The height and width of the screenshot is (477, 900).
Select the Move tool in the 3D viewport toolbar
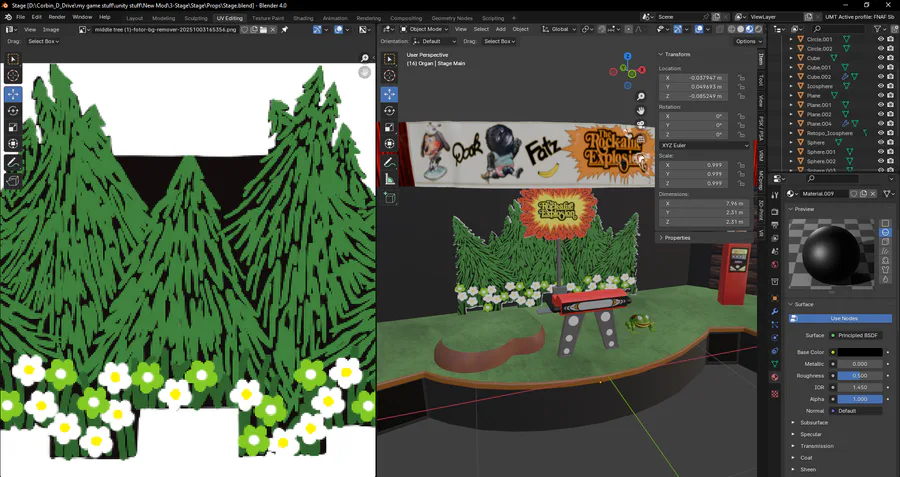(389, 94)
